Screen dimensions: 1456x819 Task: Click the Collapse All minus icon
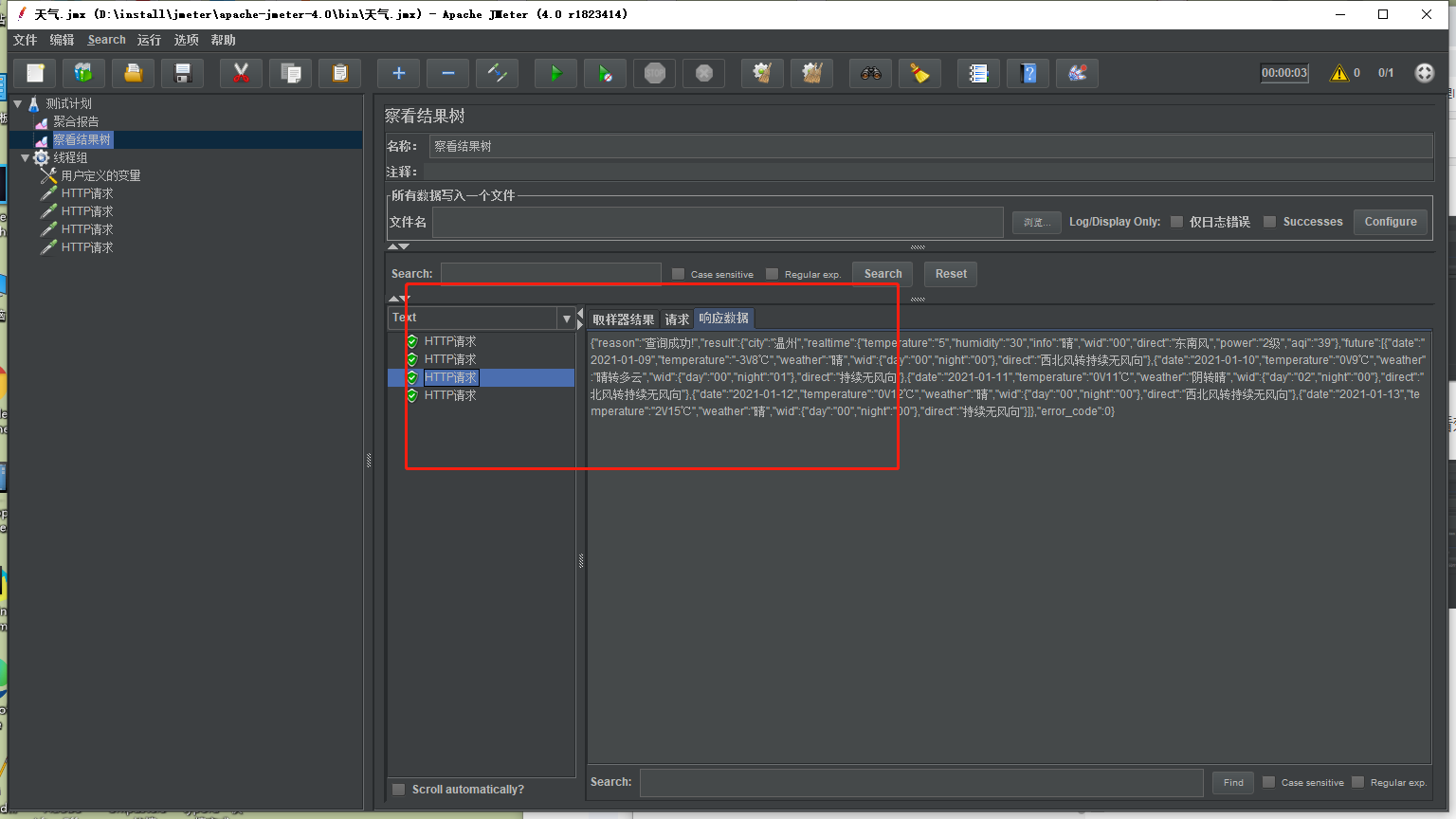(448, 73)
